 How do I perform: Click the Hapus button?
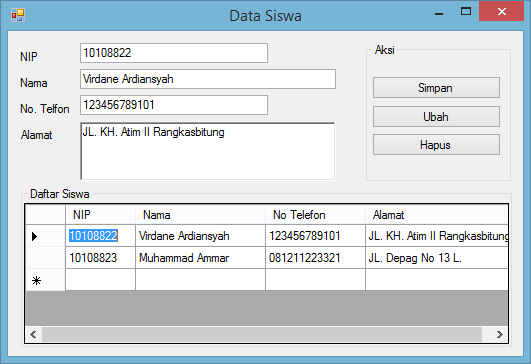point(436,145)
